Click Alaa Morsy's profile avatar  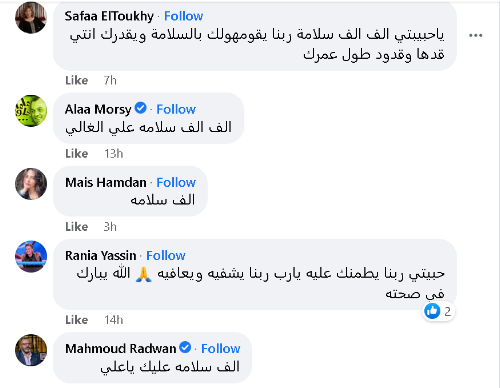click(x=31, y=111)
